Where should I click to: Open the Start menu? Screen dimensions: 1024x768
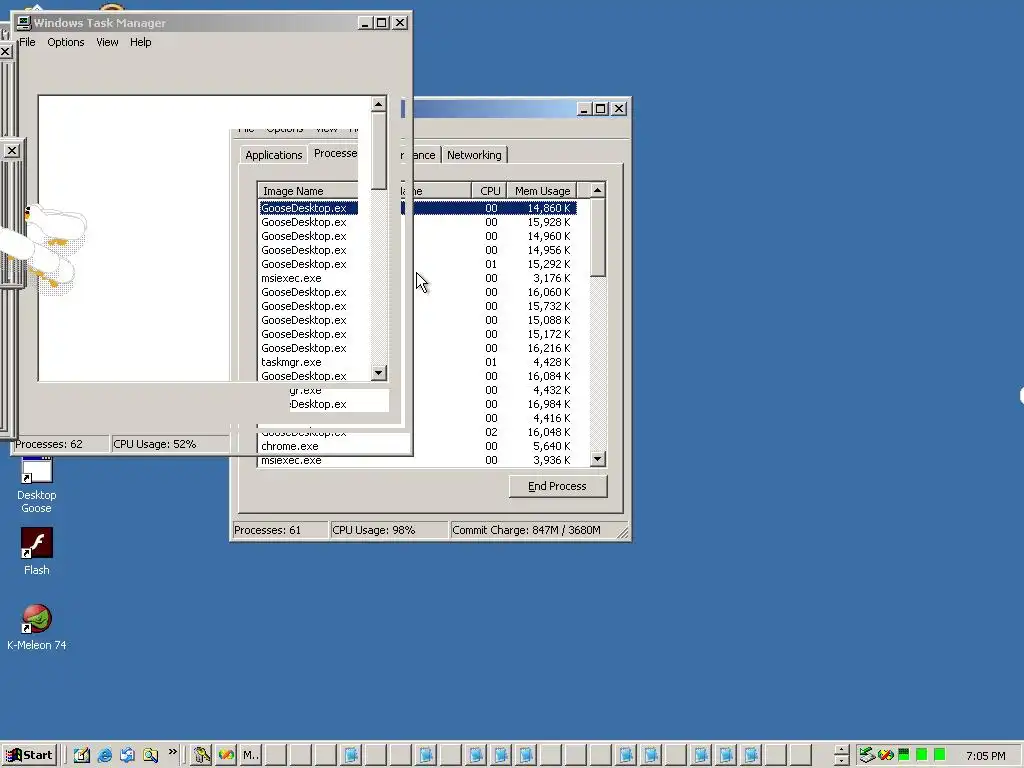click(x=29, y=755)
